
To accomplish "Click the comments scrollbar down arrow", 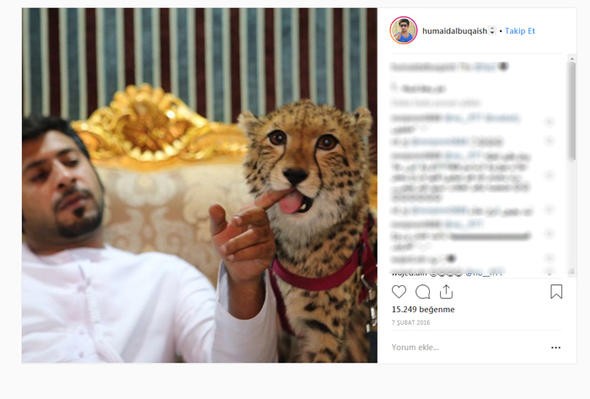I will click(572, 271).
